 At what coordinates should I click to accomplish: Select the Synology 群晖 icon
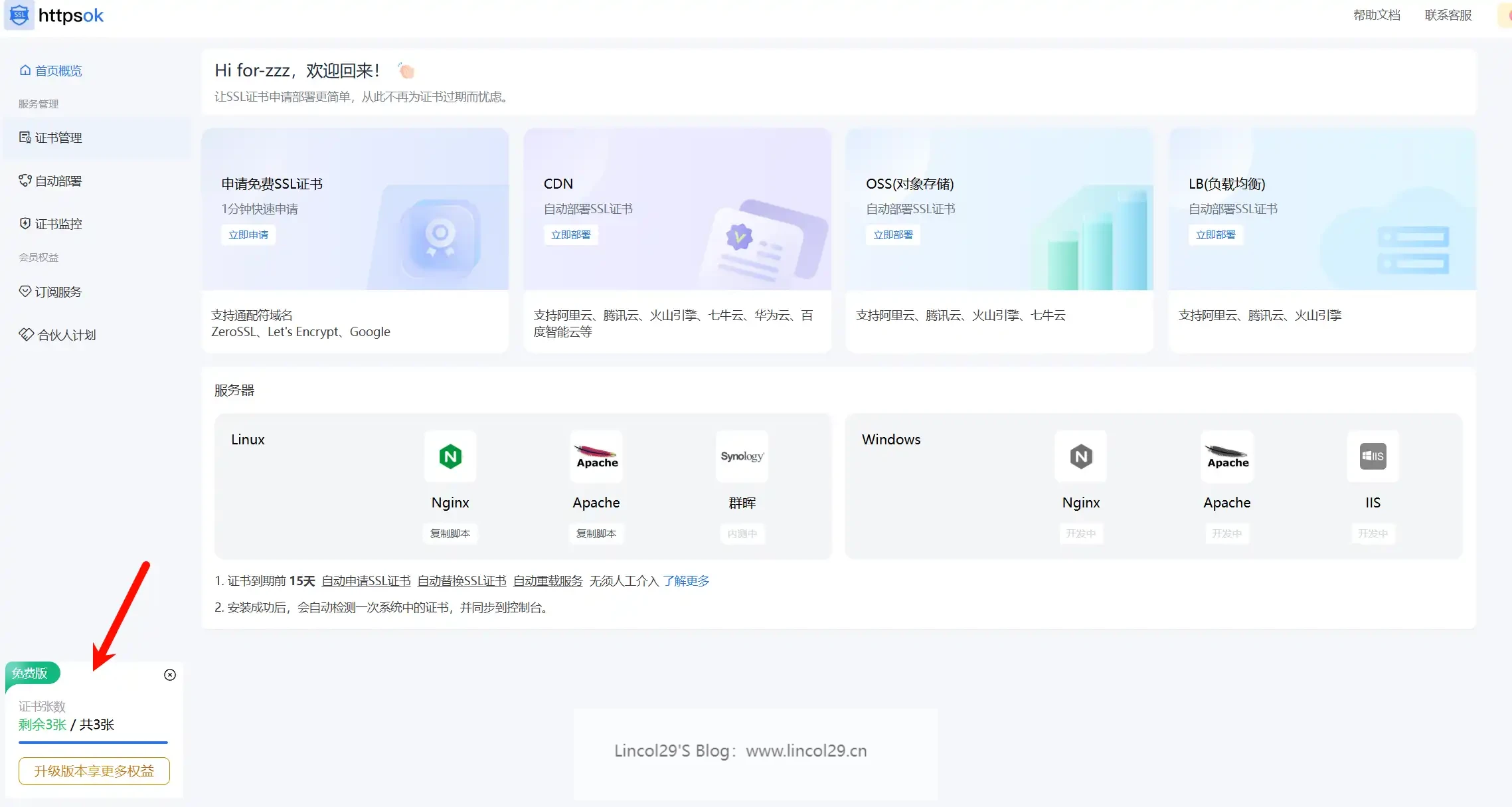[x=742, y=456]
